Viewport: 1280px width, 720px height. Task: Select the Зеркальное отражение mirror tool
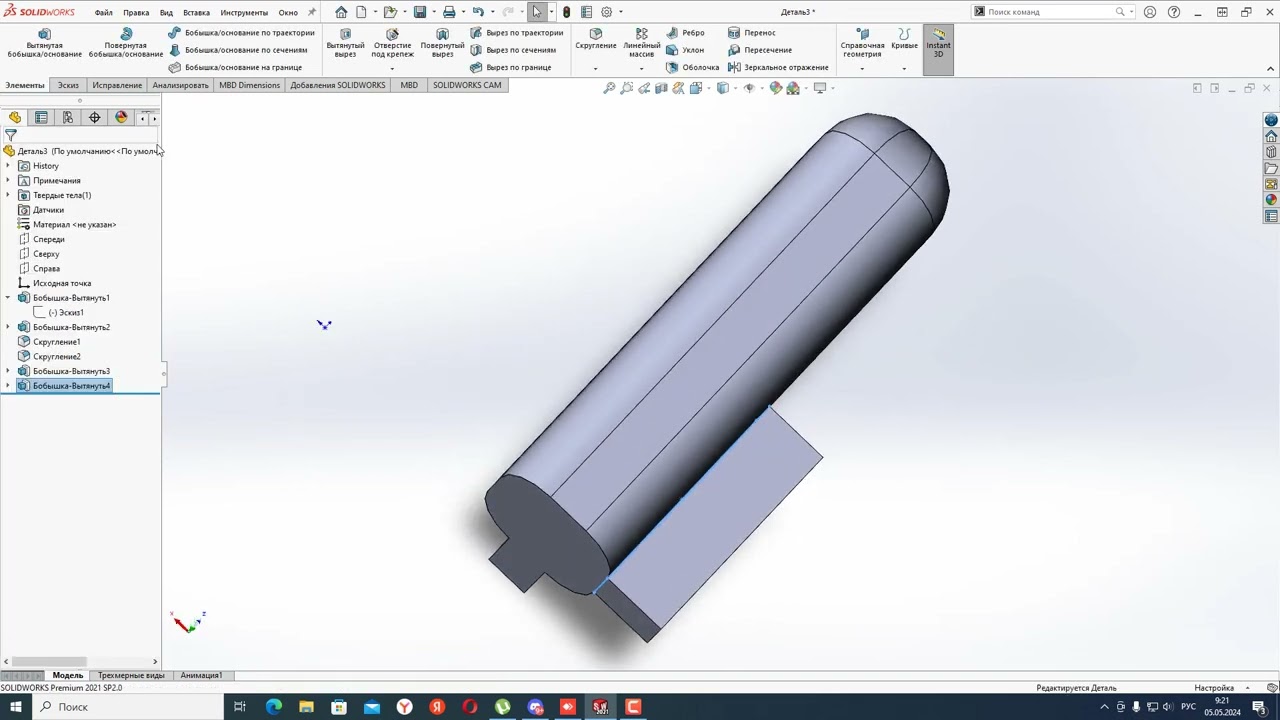pyautogui.click(x=778, y=67)
